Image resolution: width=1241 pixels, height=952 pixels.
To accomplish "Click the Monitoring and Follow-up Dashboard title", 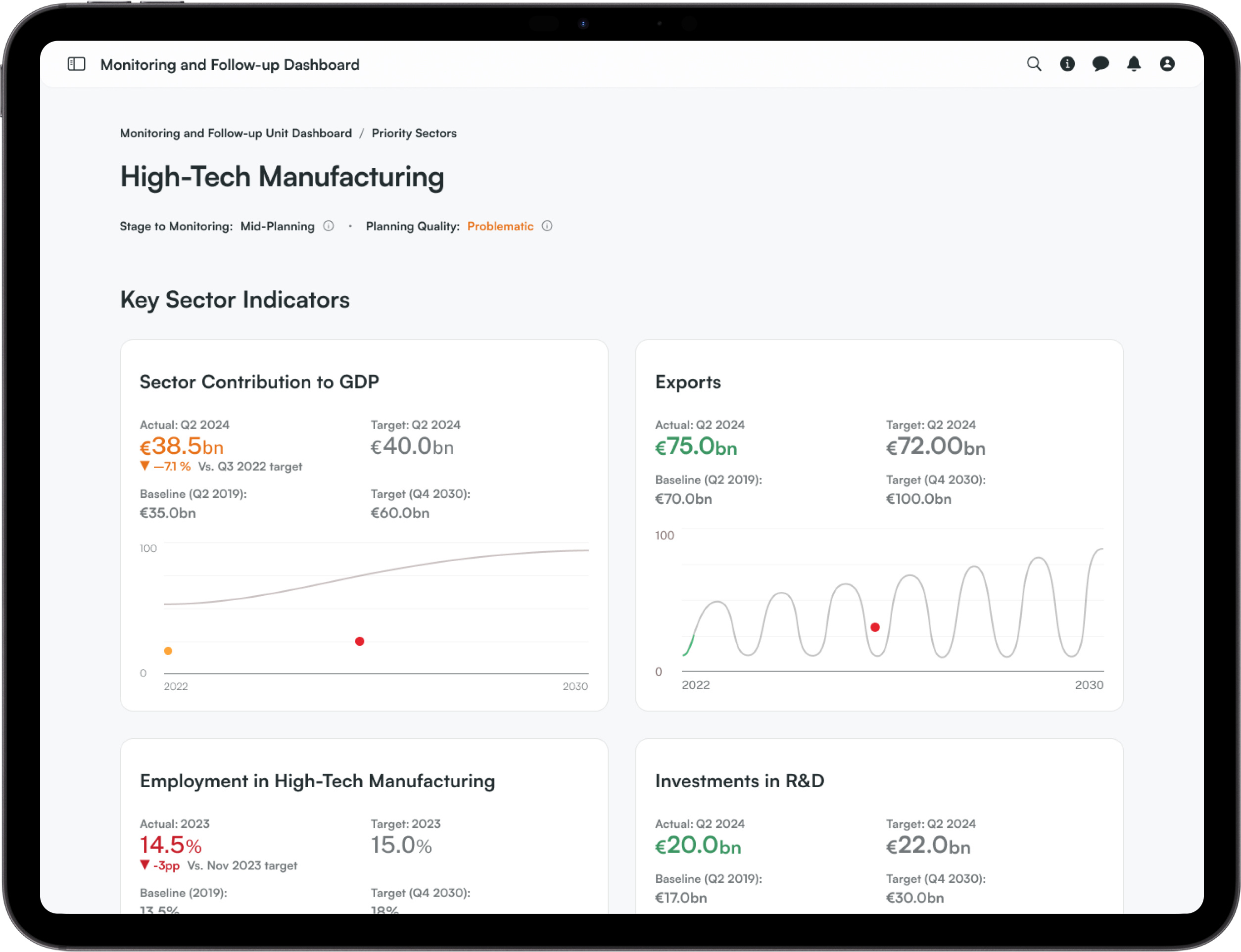I will click(x=230, y=64).
